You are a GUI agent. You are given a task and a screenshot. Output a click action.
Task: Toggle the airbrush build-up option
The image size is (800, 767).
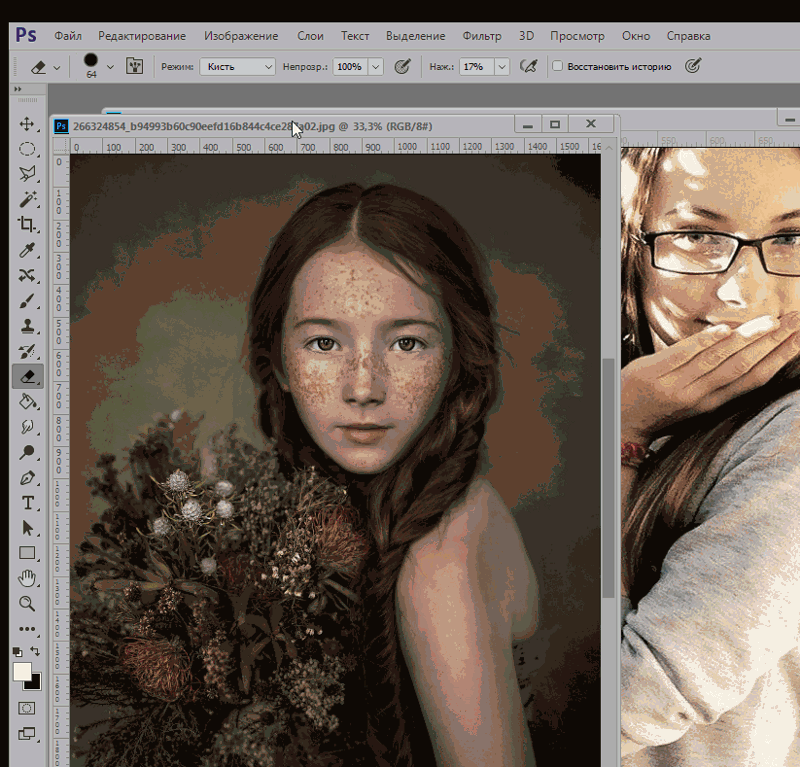tap(529, 67)
